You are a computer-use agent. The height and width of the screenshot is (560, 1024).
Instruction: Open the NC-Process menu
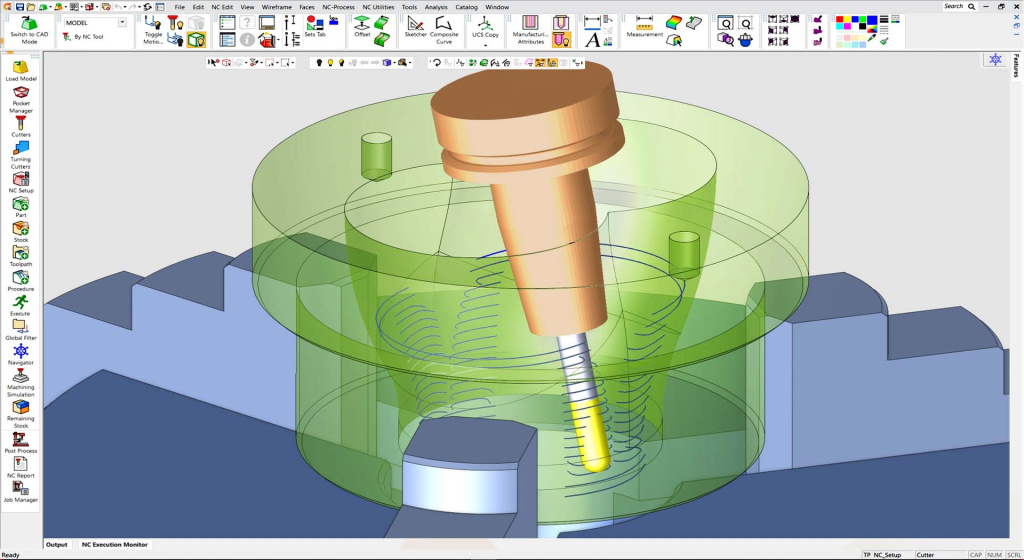(338, 7)
